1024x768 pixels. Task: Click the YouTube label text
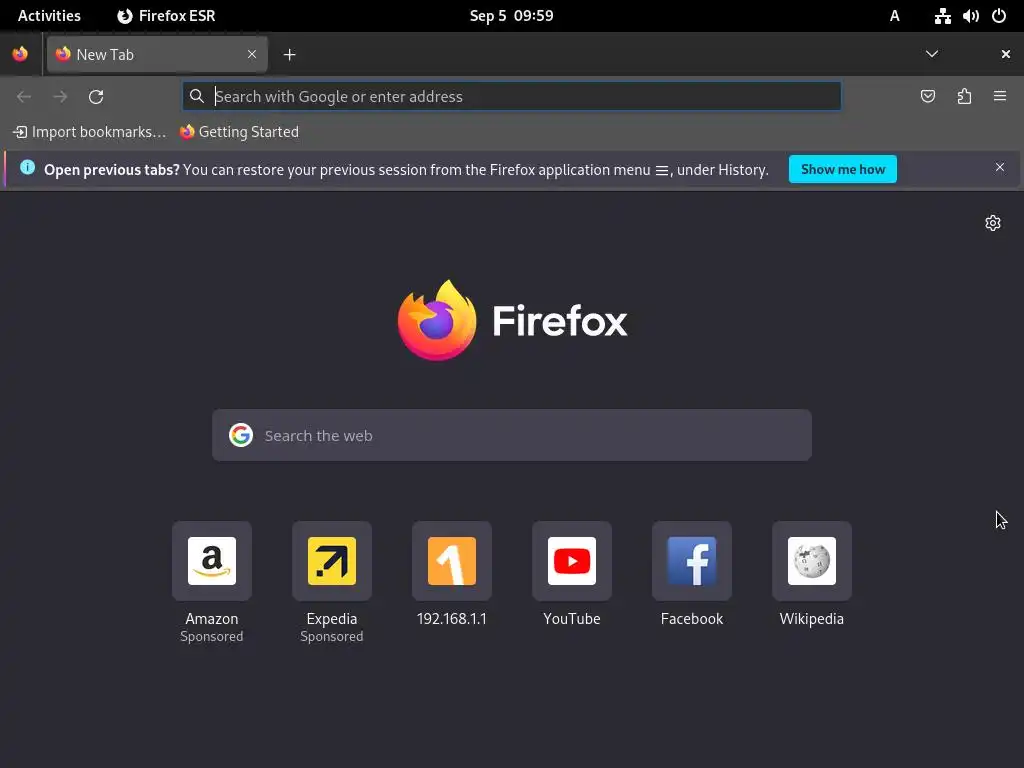click(x=572, y=618)
